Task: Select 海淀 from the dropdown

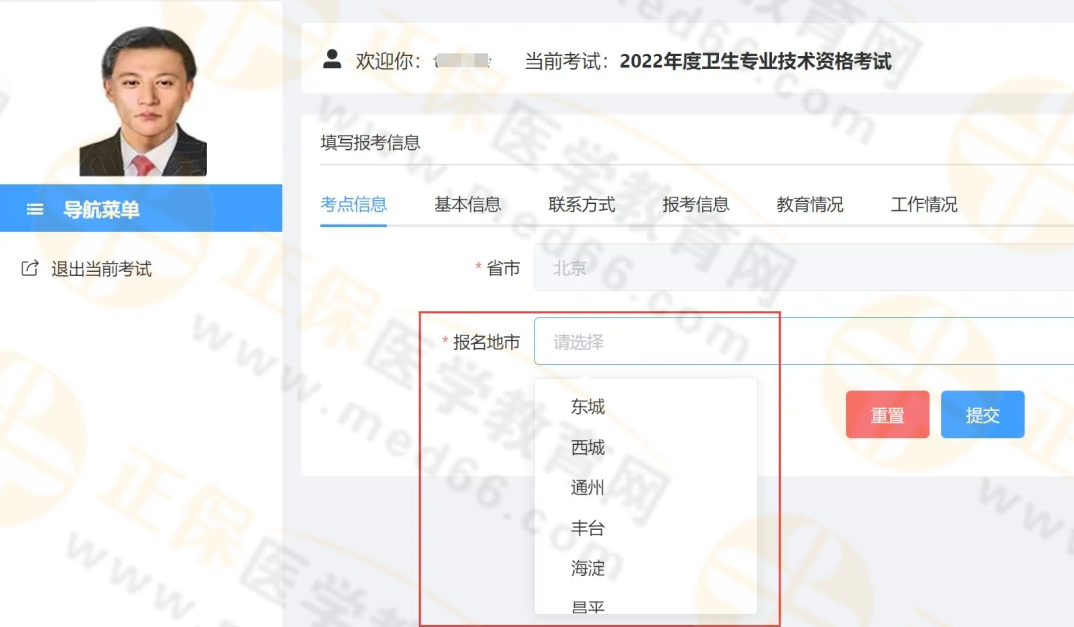Action: (x=585, y=568)
